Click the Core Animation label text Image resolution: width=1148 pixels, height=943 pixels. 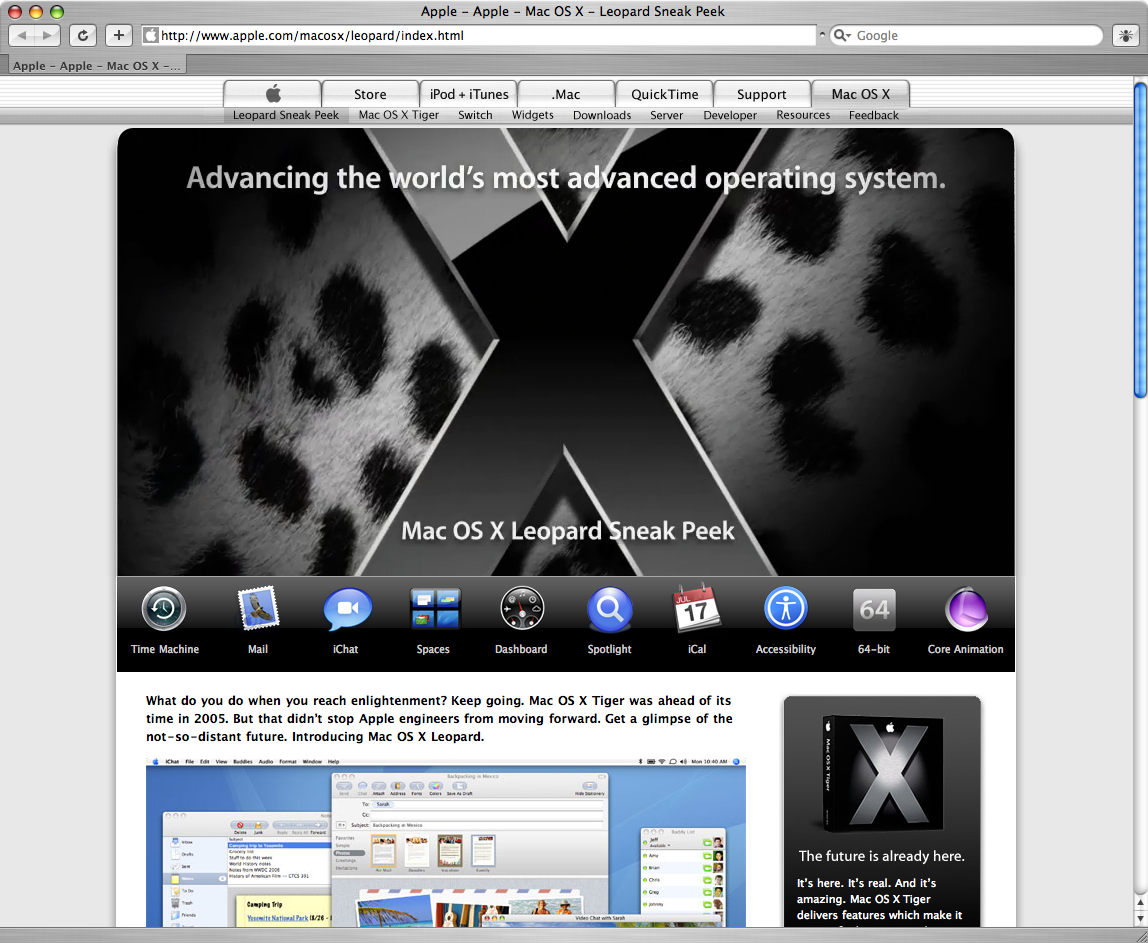pyautogui.click(x=966, y=649)
